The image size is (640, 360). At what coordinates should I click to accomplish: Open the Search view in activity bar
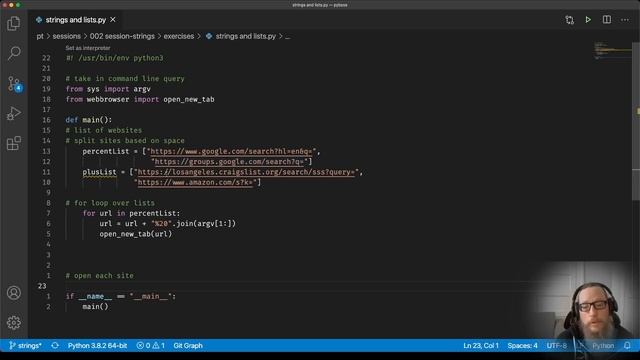pyautogui.click(x=13, y=53)
